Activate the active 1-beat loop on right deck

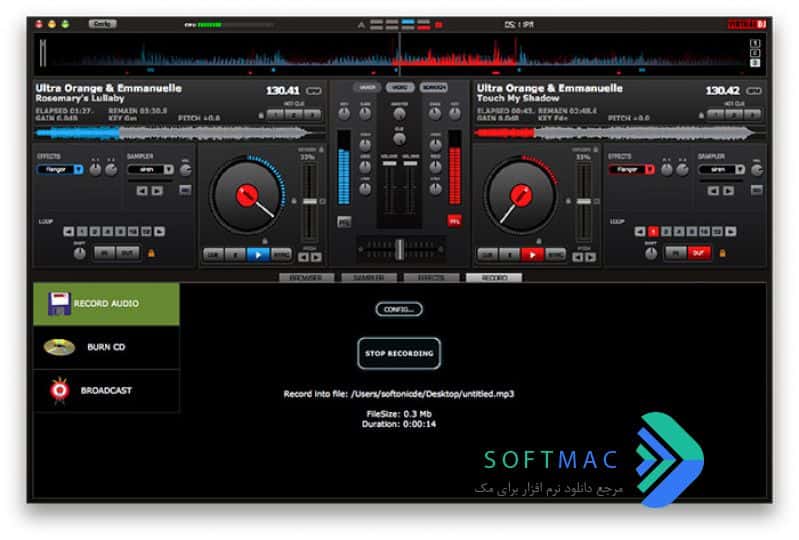coord(653,232)
